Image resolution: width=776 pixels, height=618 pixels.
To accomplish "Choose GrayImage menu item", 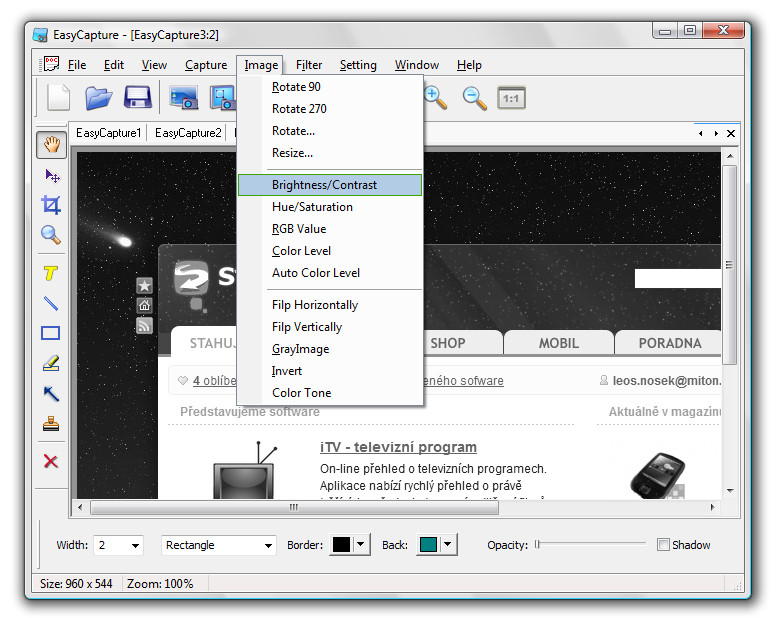I will tap(330, 349).
